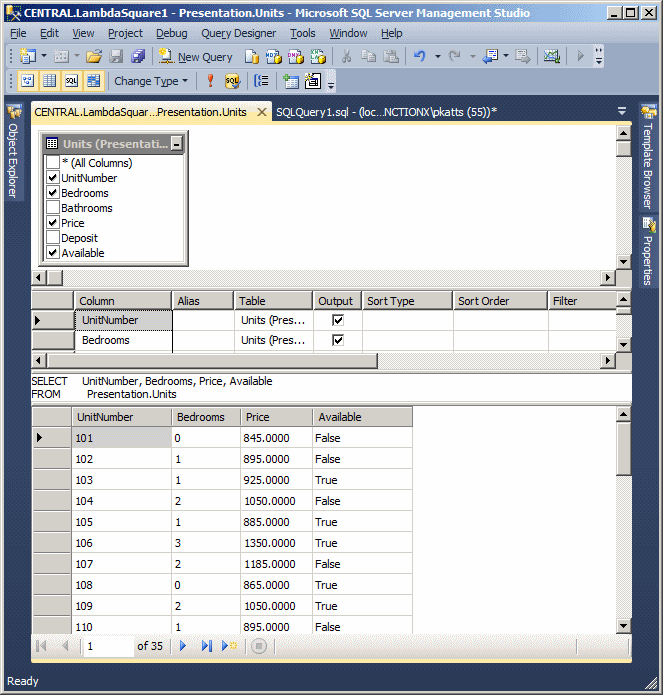Open the Debug menu
The width and height of the screenshot is (663, 695).
pos(172,33)
